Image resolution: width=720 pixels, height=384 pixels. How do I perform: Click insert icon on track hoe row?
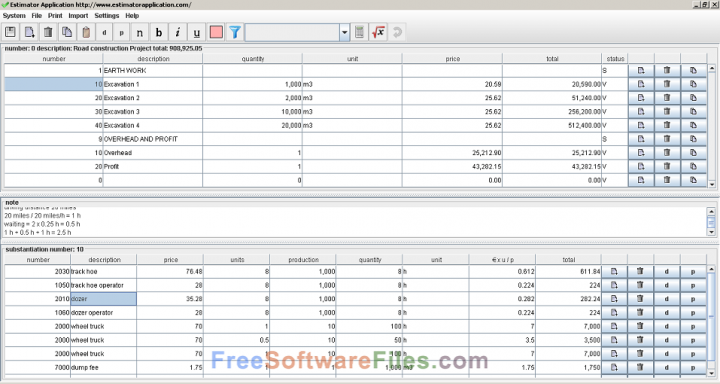[x=614, y=271]
